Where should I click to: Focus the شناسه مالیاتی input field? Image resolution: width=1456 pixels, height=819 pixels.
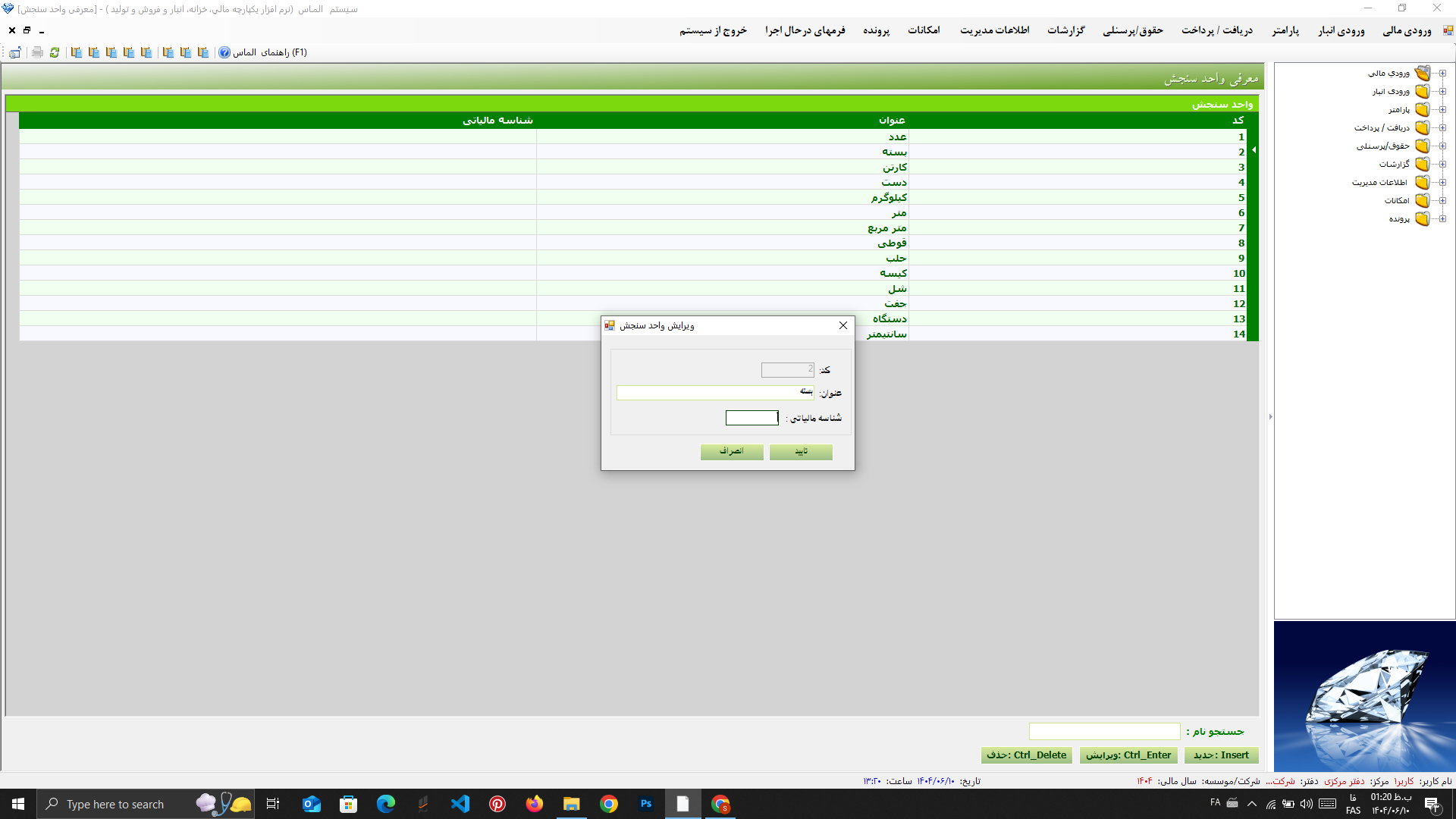(752, 418)
